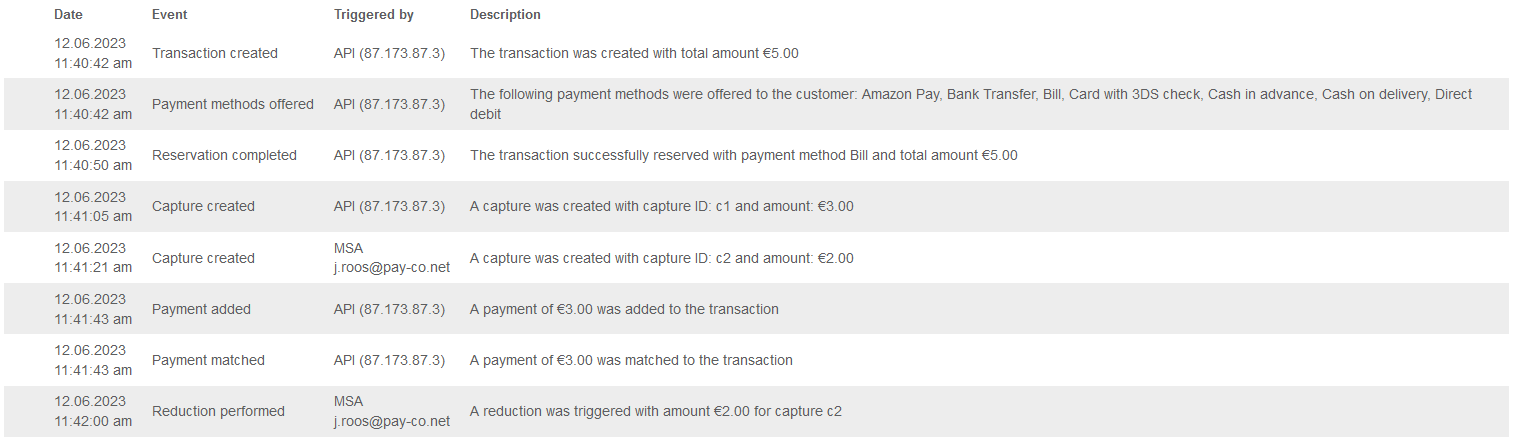Select the Transaction created event row

[756, 53]
